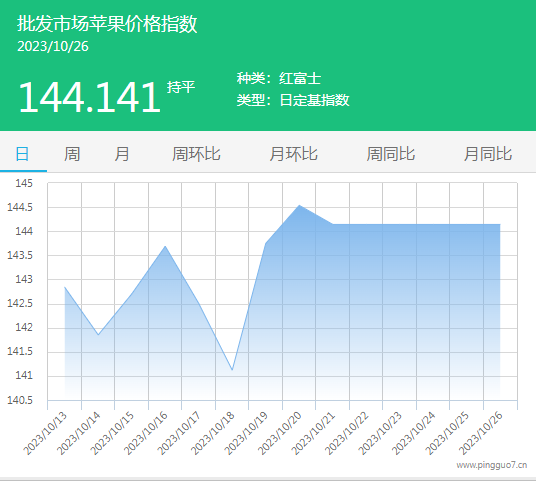The height and width of the screenshot is (481, 536).
Task: Click the chart low point at 2023/10/18
Action: point(232,370)
